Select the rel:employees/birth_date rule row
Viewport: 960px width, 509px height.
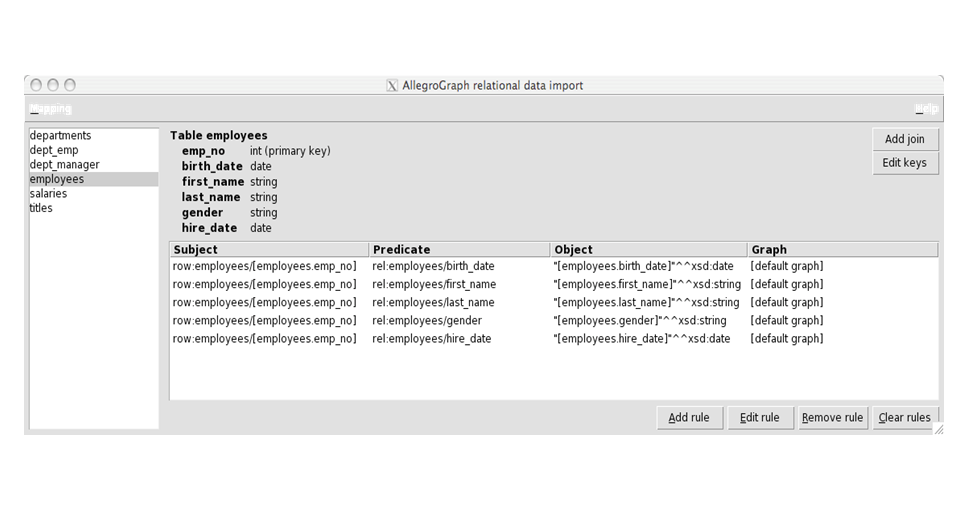(433, 267)
